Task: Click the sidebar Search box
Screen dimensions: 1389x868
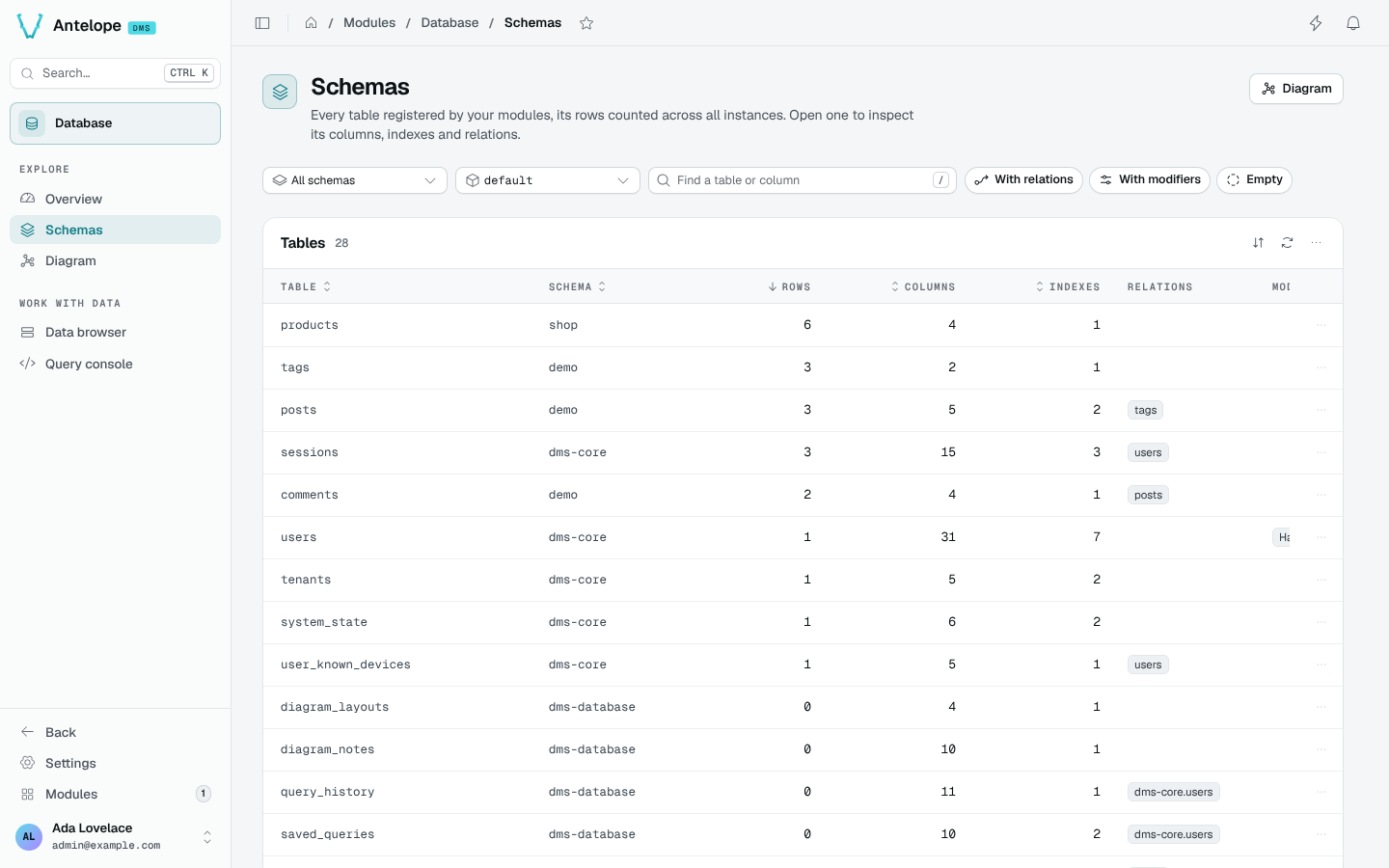Action: (115, 73)
